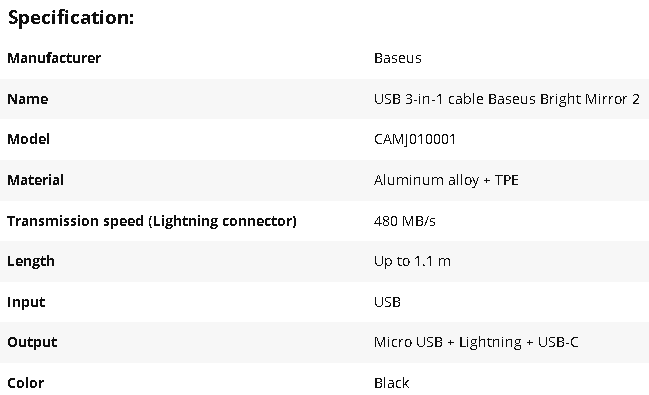This screenshot has height=395, width=649.
Task: Click the Name row label
Action: pos(28,99)
